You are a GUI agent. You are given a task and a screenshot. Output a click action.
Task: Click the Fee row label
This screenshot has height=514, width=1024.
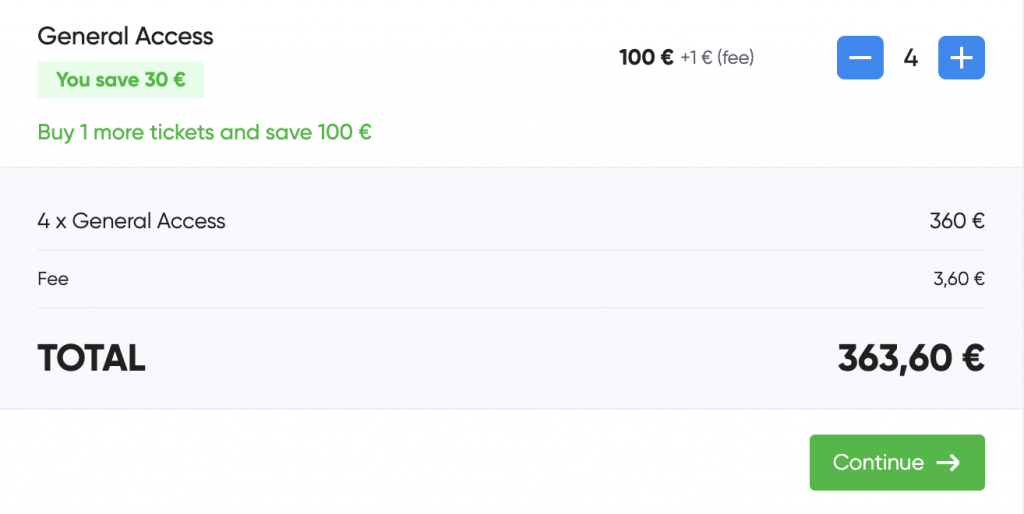[53, 279]
